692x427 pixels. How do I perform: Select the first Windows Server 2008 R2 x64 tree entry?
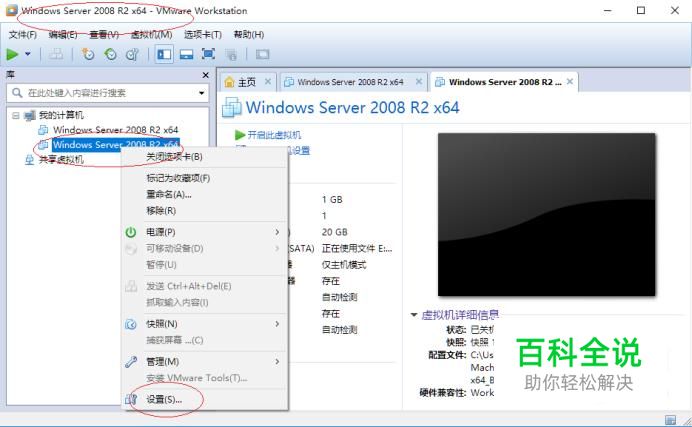point(115,130)
